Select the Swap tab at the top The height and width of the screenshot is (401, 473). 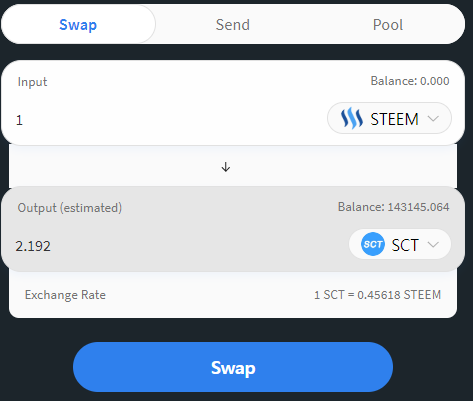(x=78, y=25)
